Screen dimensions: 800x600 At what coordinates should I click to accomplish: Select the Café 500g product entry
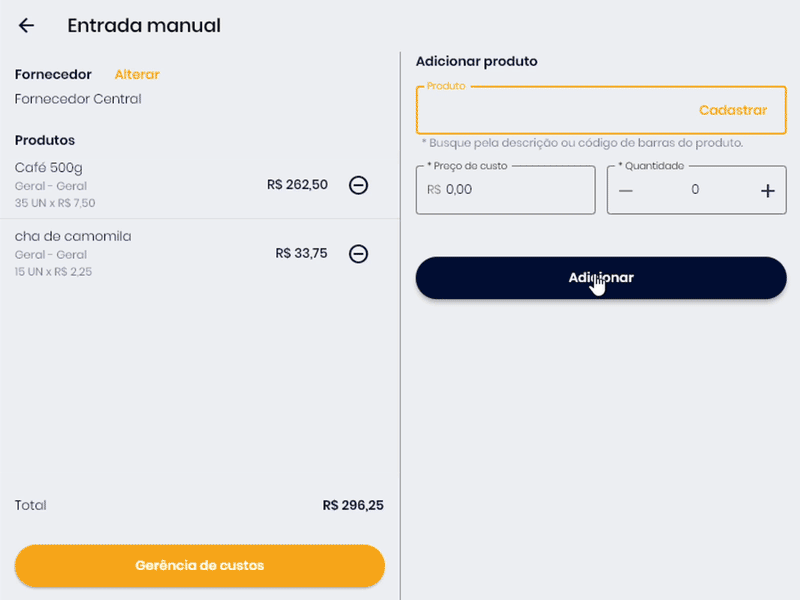tap(49, 167)
